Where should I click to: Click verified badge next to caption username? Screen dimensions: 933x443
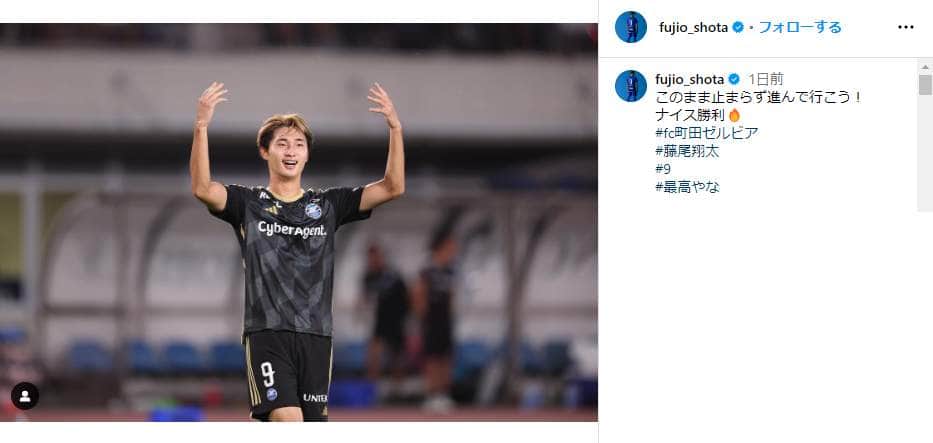(x=734, y=79)
